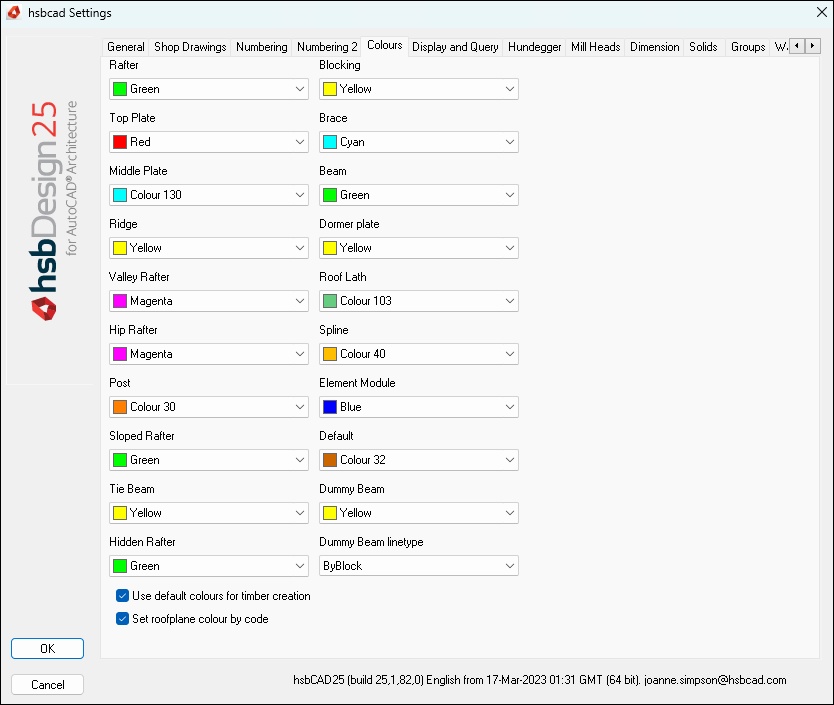The height and width of the screenshot is (705, 834).
Task: Switch to the Dimension tab
Action: point(655,47)
